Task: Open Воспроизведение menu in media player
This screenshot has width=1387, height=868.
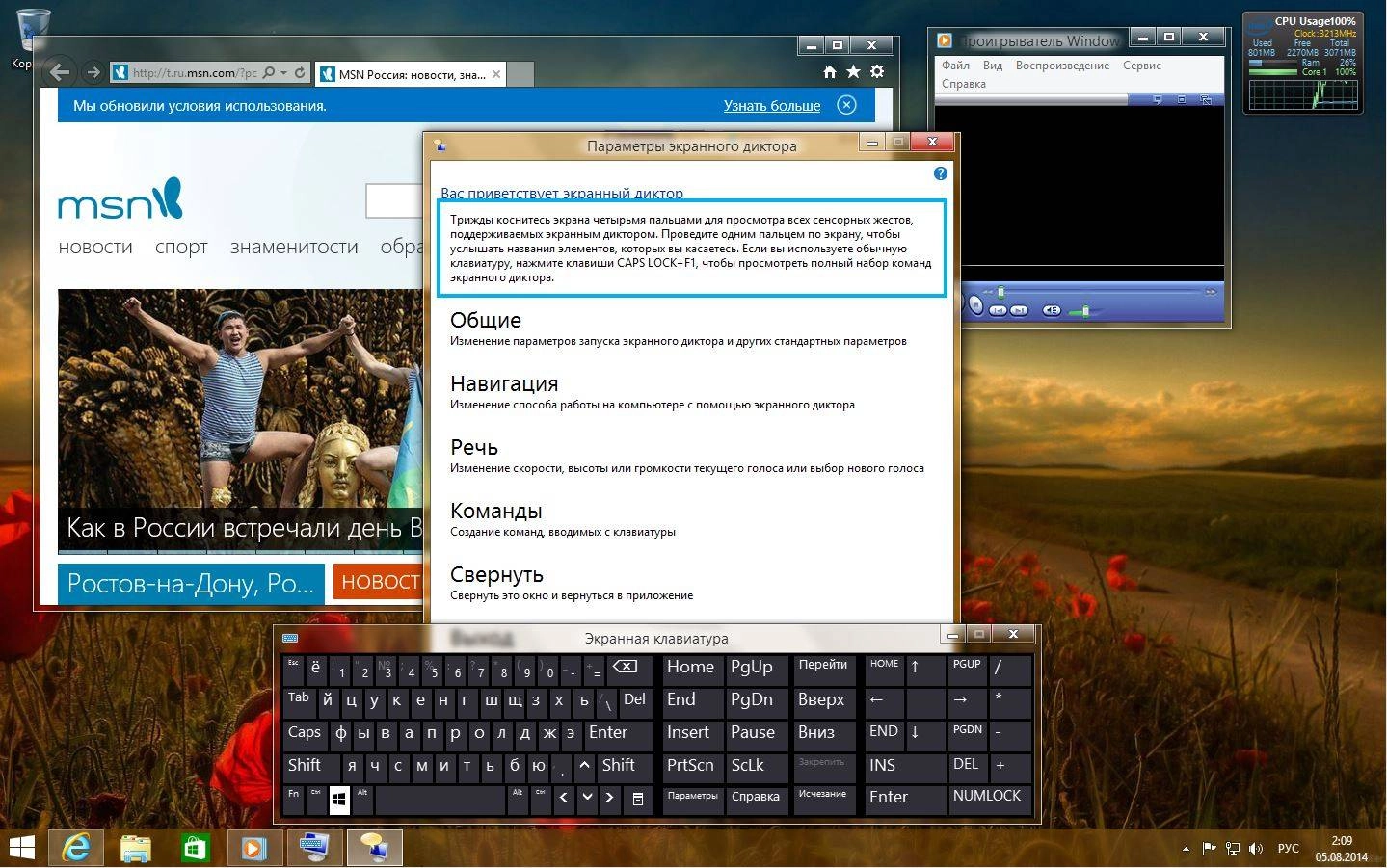Action: tap(1062, 66)
